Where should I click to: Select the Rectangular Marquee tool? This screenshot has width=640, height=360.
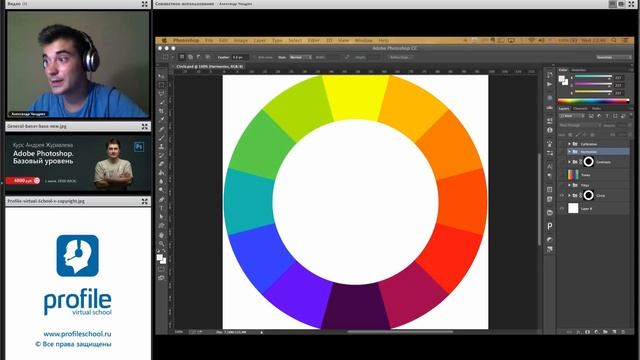[162, 85]
